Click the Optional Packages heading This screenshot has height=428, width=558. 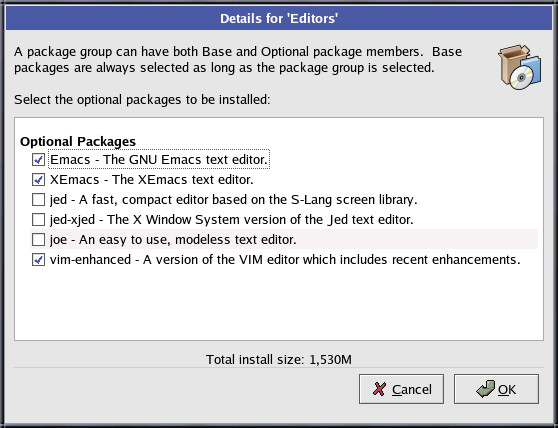[78, 141]
